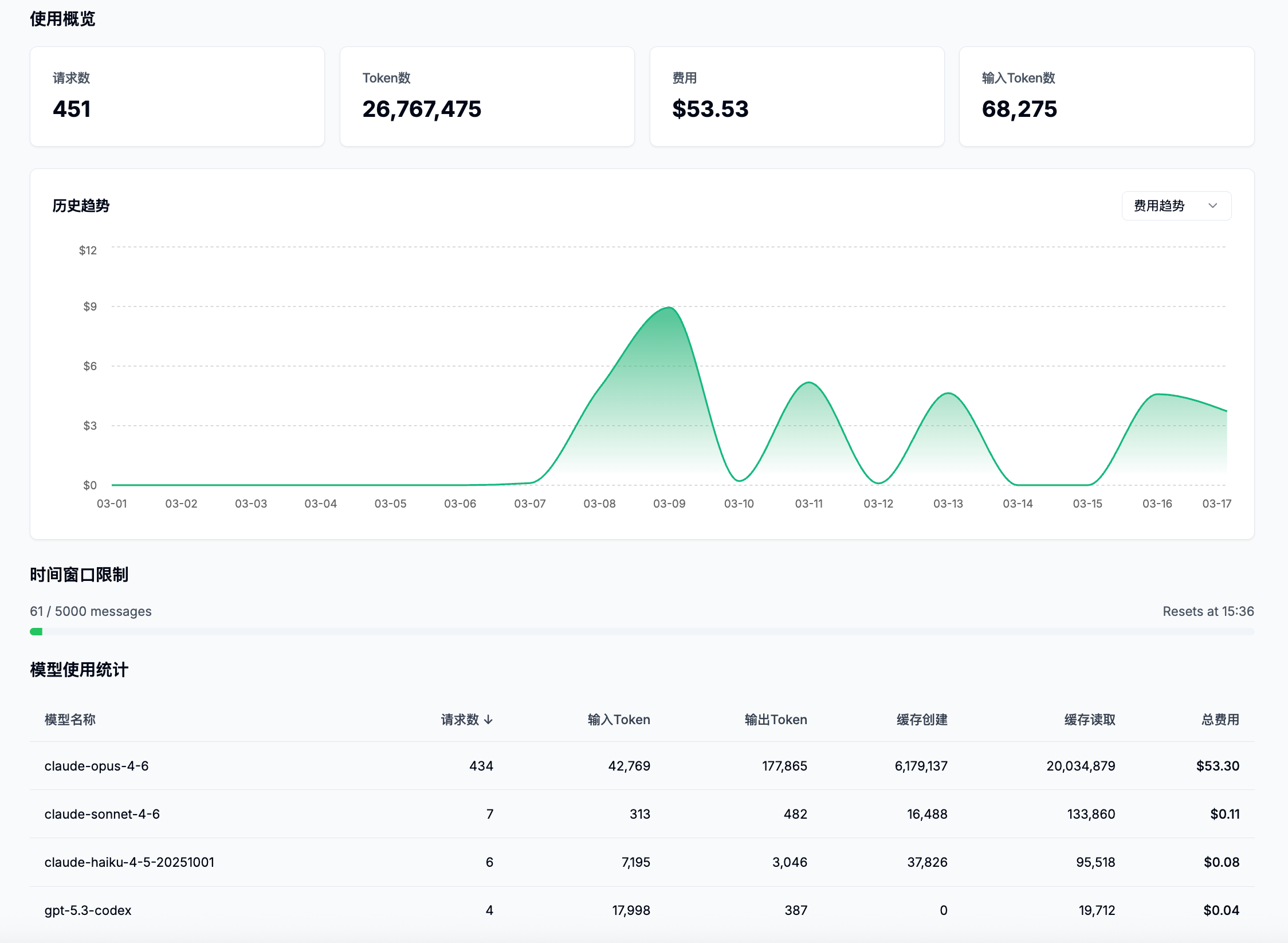Click the 缓存读取 column header
The height and width of the screenshot is (943, 1288).
1090,720
